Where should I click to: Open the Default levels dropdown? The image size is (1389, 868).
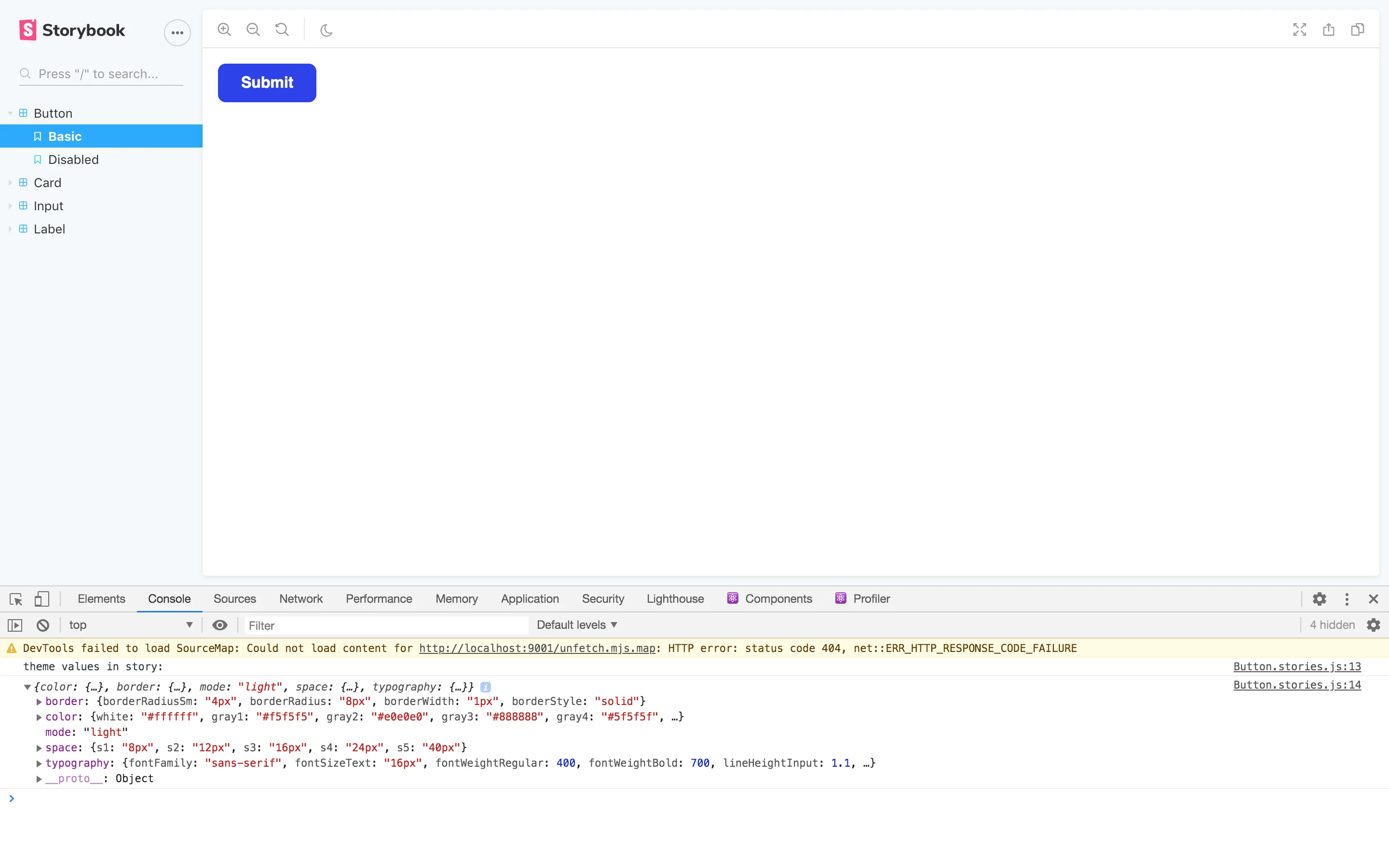pos(576,624)
